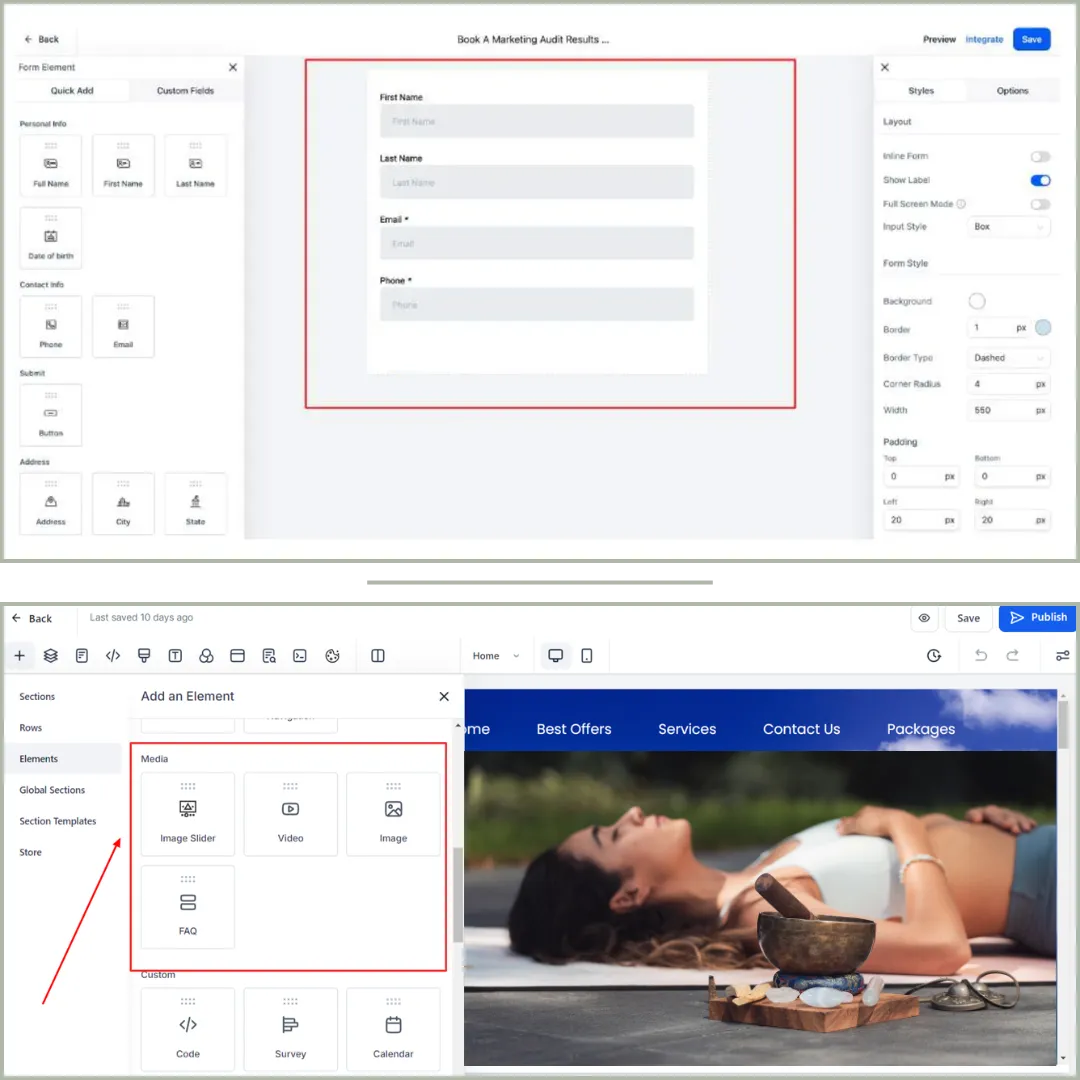1080x1080 pixels.
Task: Add the FAQ element
Action: point(188,907)
